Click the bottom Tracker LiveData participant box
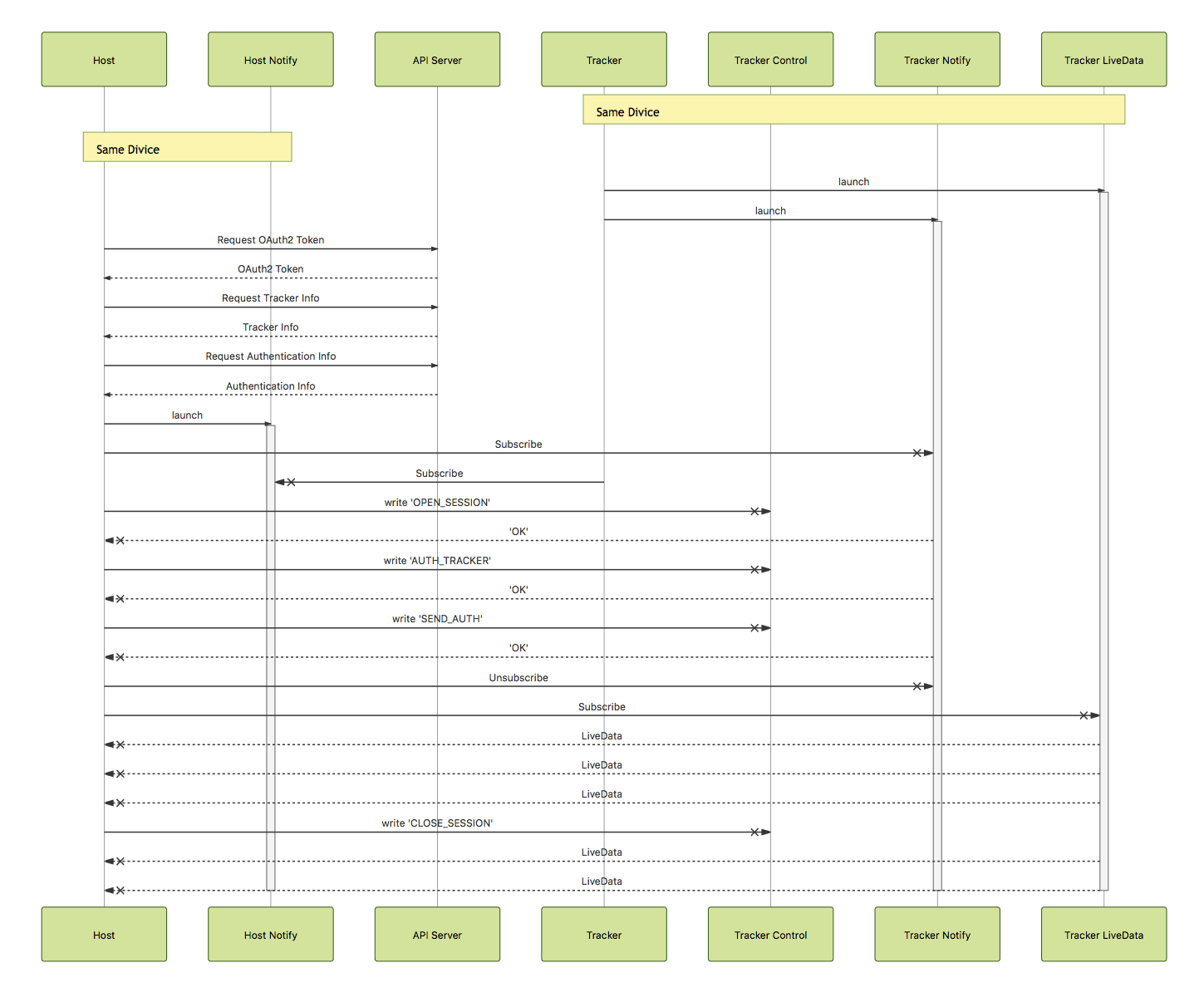Screen dimensions: 1204x1002 click(1103, 935)
